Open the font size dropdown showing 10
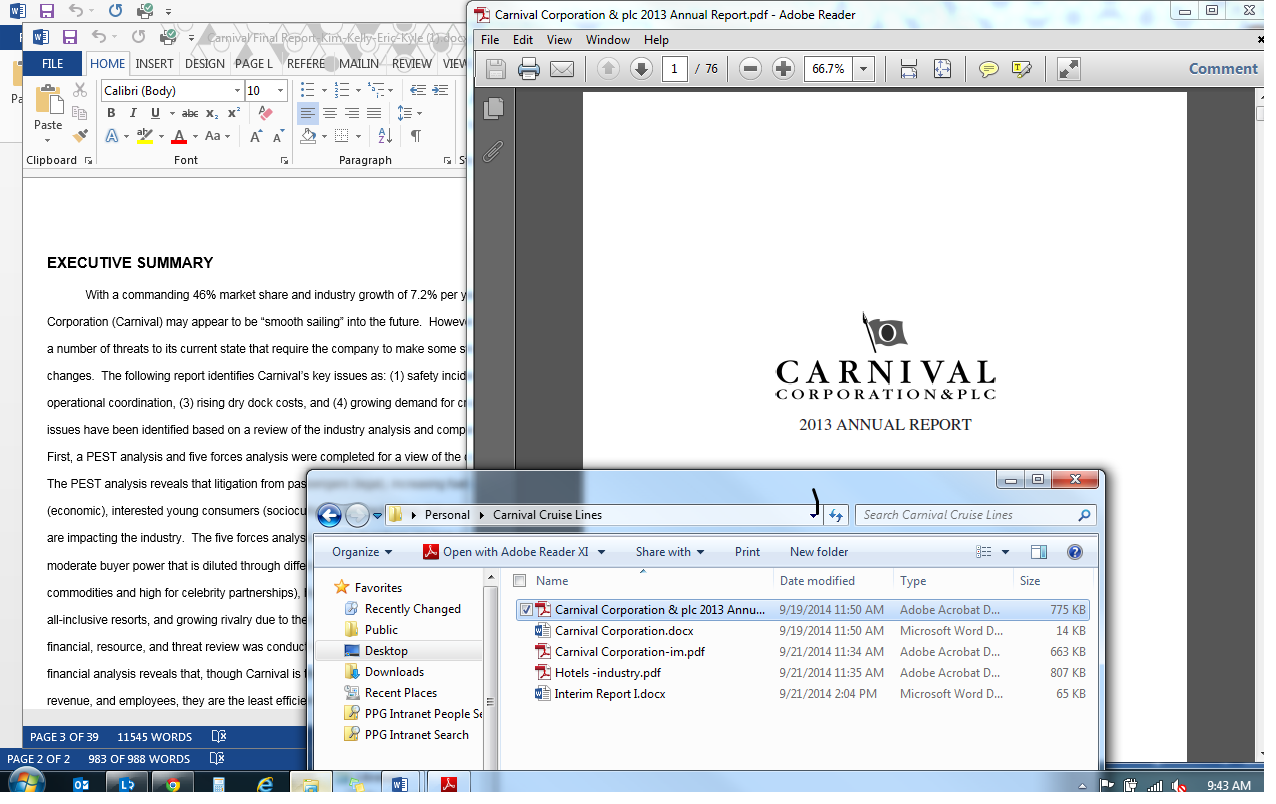Image resolution: width=1276 pixels, height=804 pixels. (280, 90)
